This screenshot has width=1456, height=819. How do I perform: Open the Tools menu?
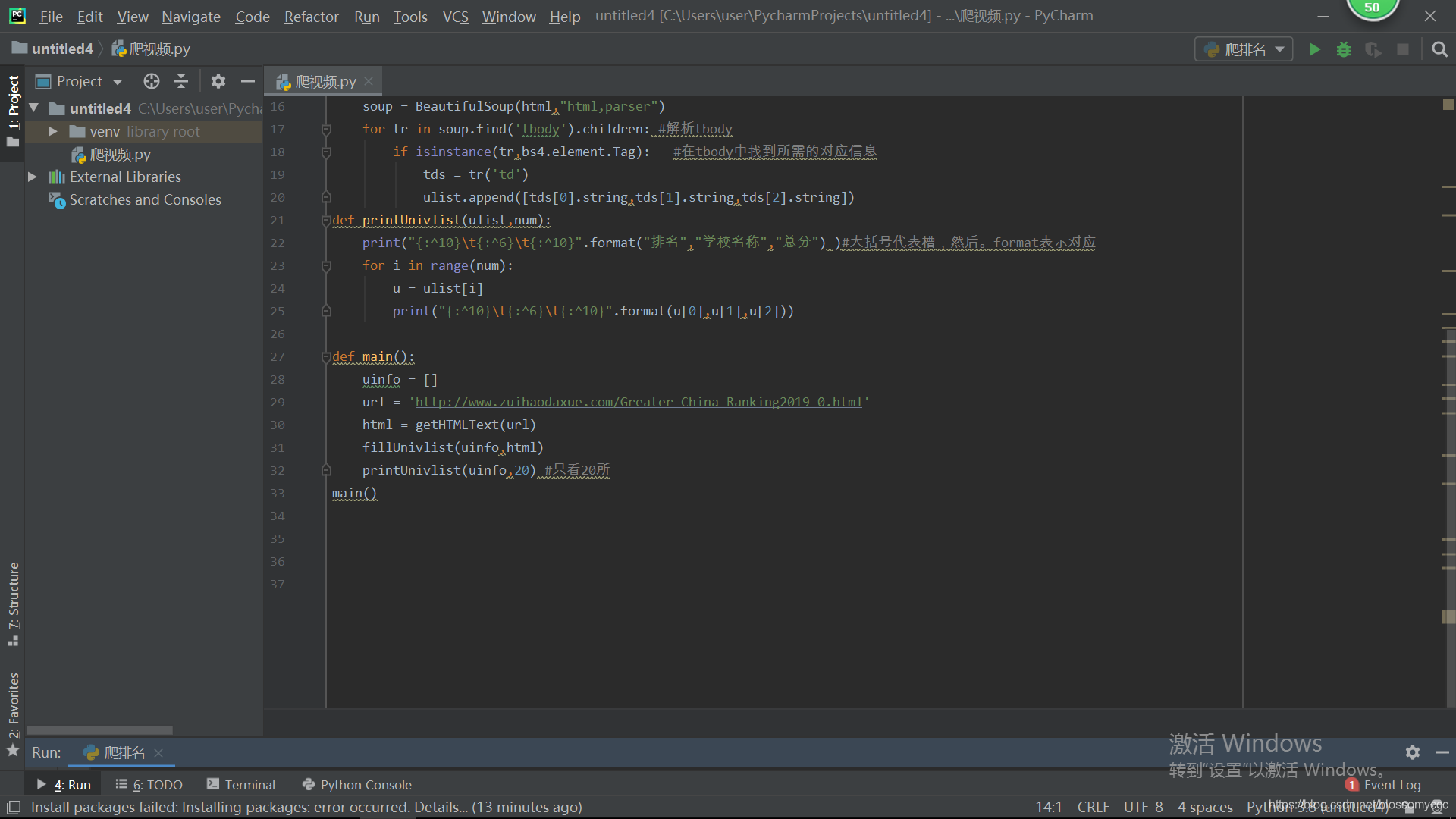coord(409,16)
